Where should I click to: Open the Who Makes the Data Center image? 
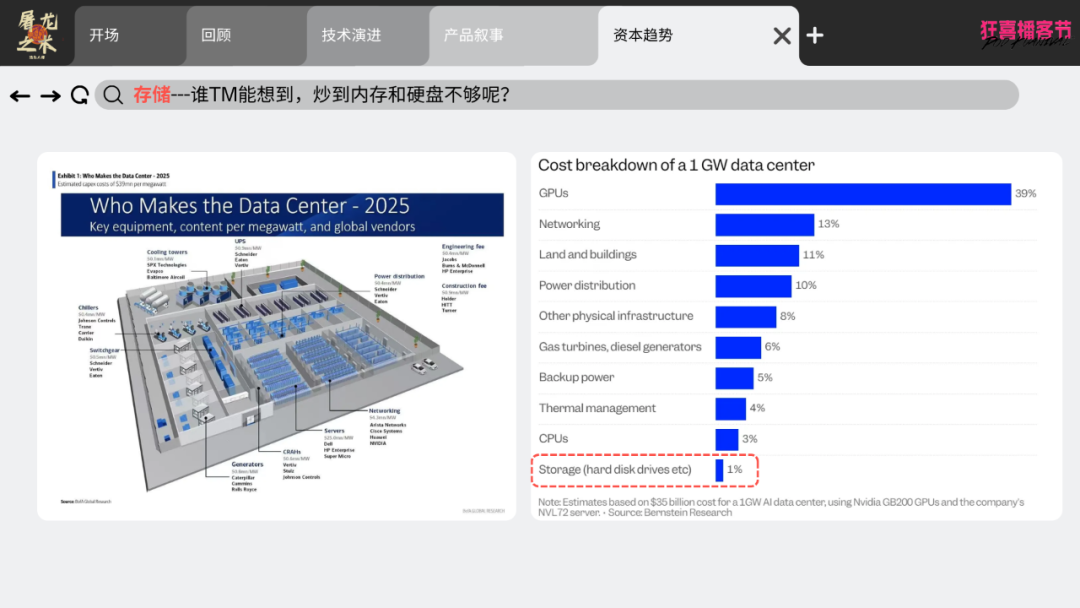(x=277, y=336)
